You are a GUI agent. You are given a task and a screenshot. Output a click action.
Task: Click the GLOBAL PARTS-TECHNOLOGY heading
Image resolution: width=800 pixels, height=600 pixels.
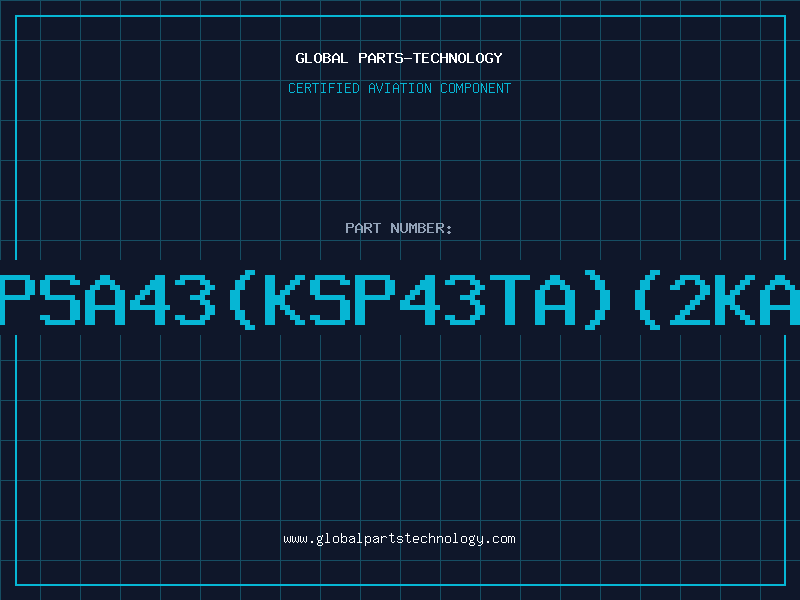[x=399, y=58]
